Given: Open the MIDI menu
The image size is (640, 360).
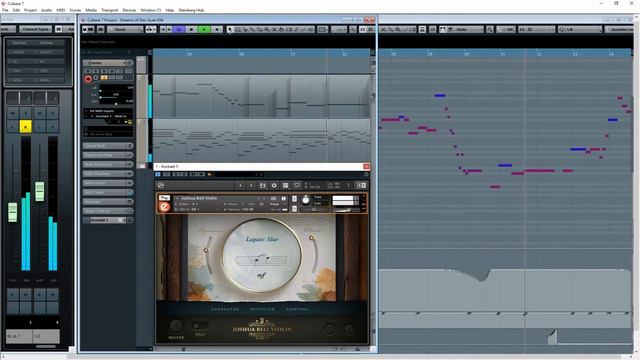Looking at the screenshot, I should click(x=60, y=10).
